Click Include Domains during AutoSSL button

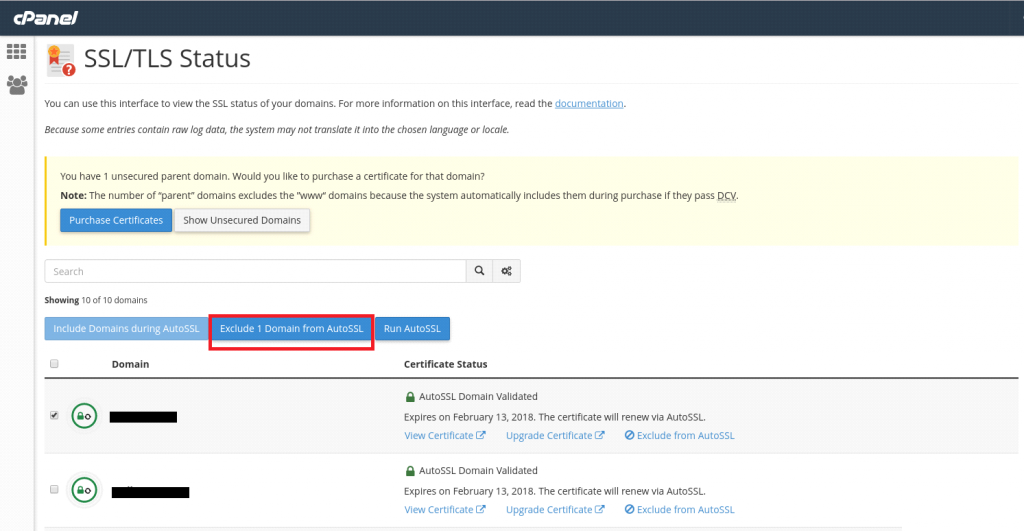click(126, 329)
